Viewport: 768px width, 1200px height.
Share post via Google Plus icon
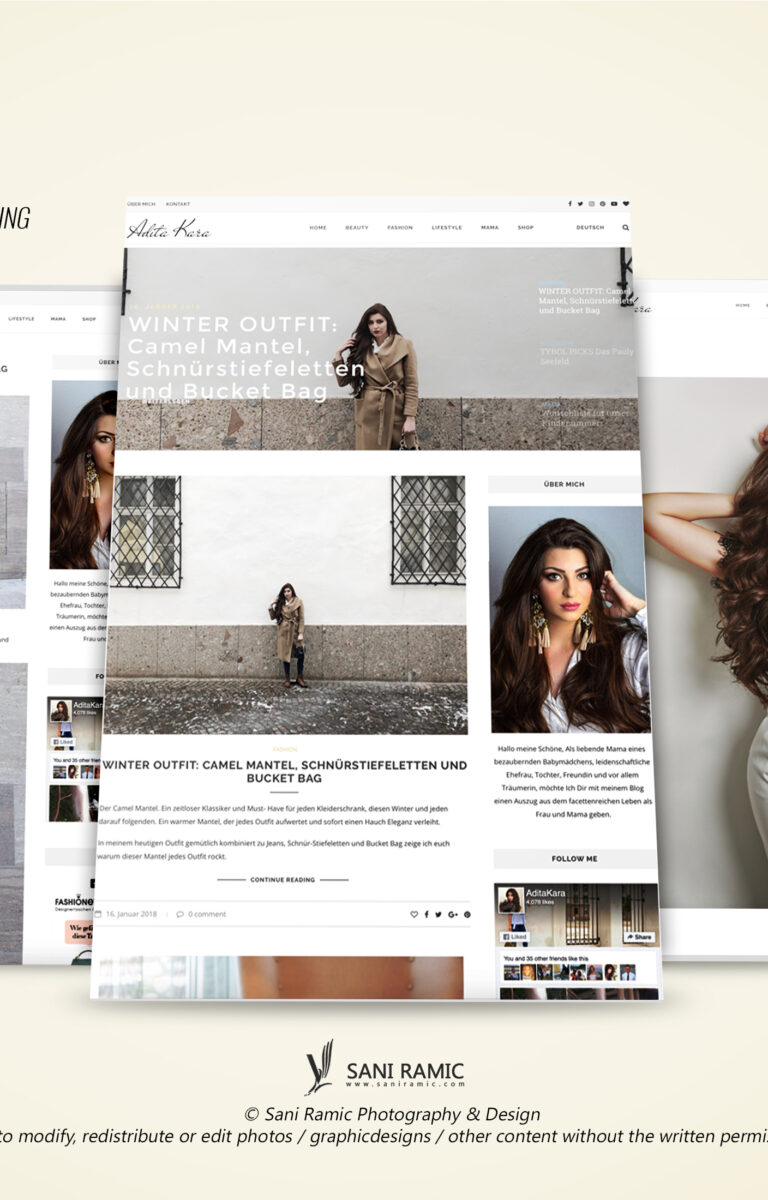point(453,914)
